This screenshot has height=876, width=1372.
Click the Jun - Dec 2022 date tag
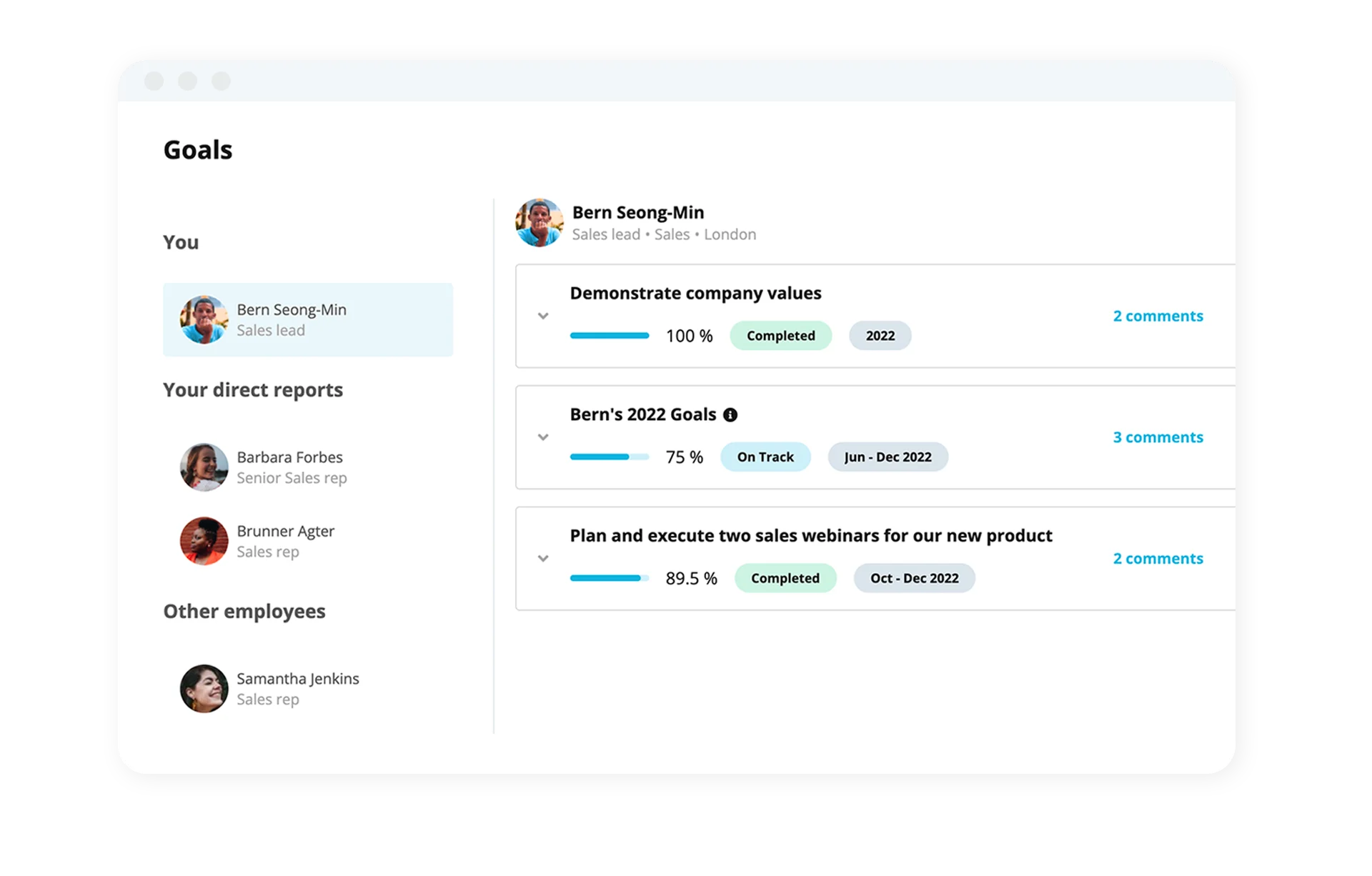pos(888,457)
